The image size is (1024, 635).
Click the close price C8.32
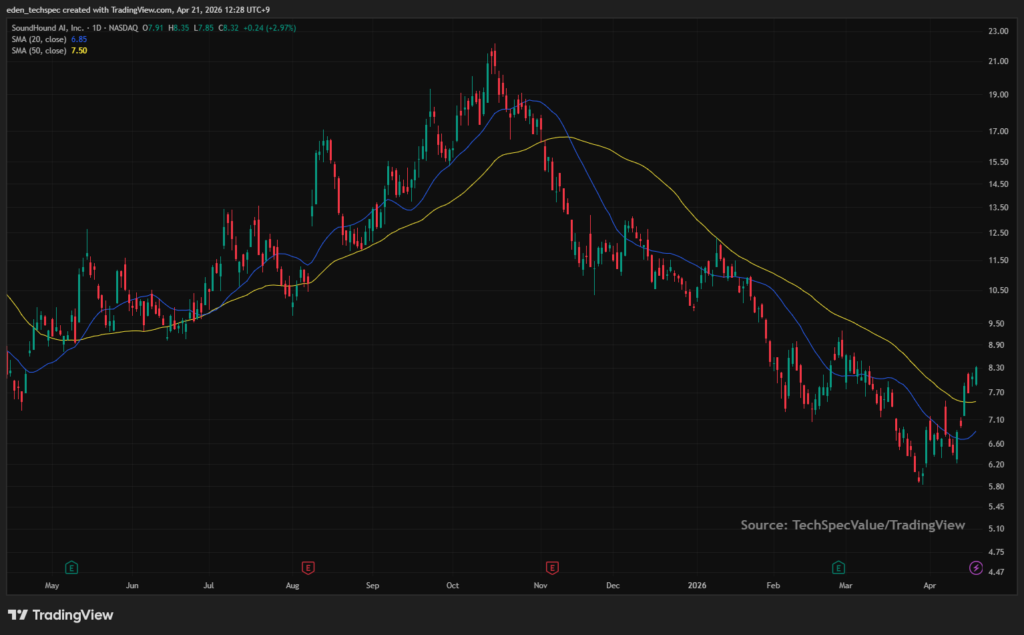tap(229, 28)
